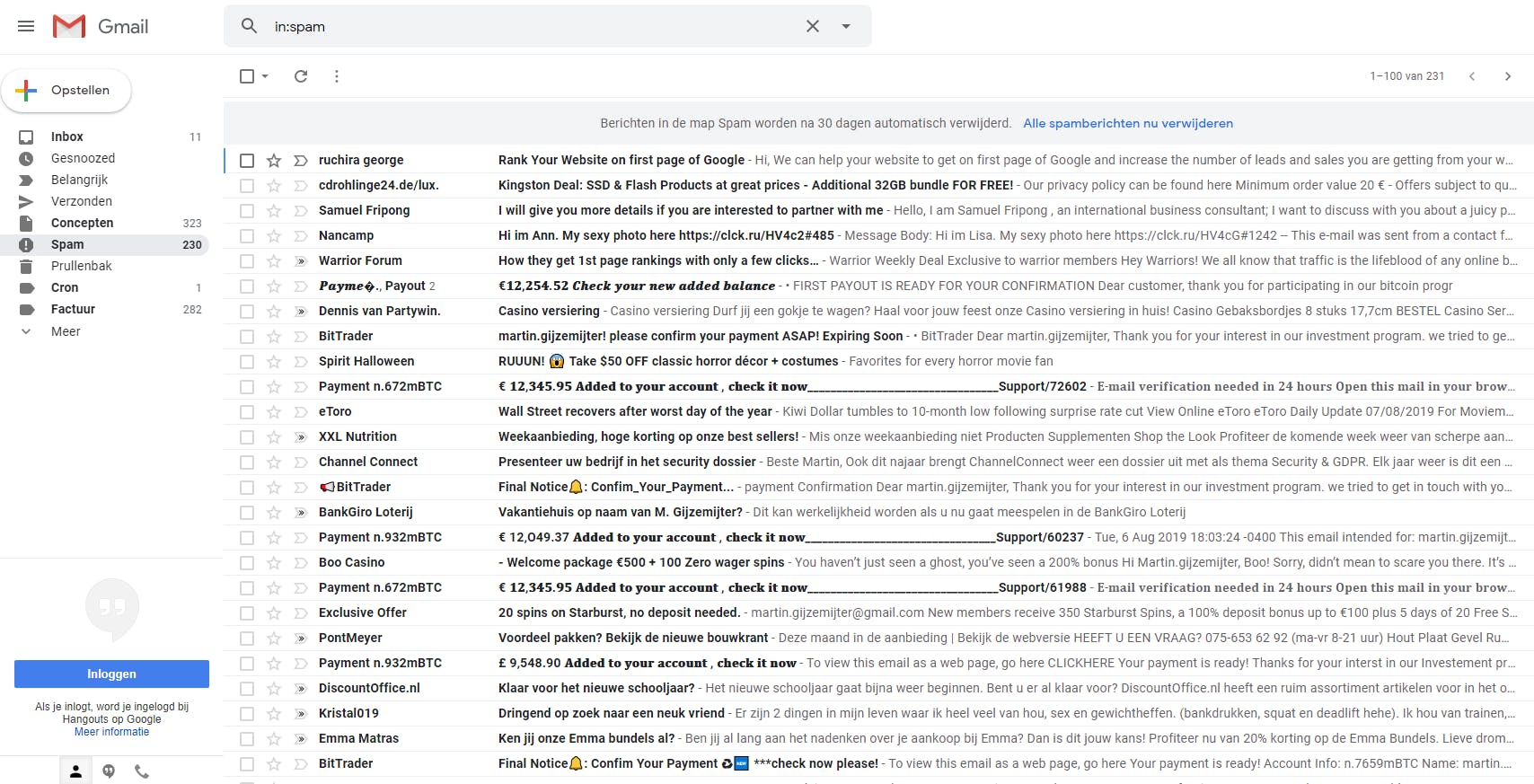Go to the previous page of messages
The width and height of the screenshot is (1534, 784).
coord(1472,76)
